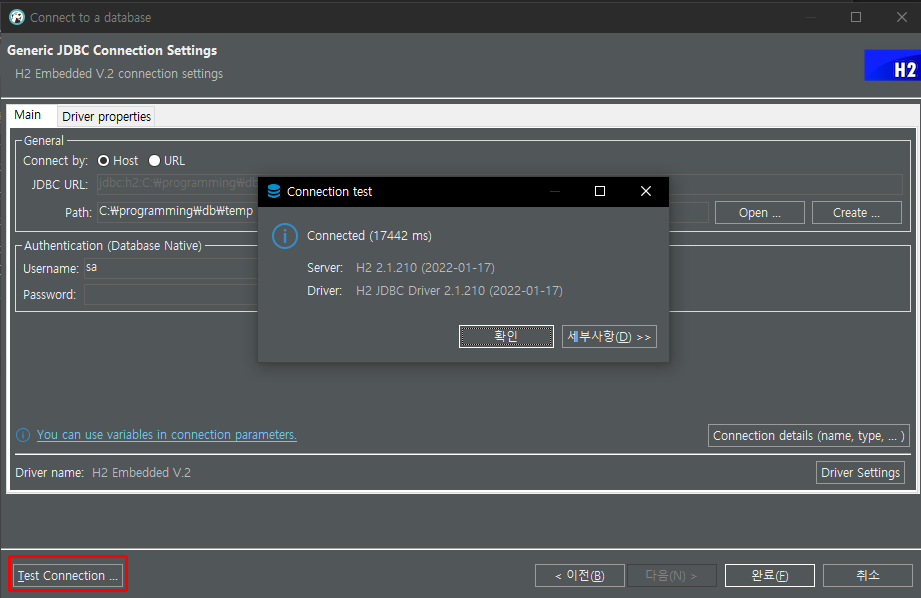Viewport: 921px width, 598px height.
Task: Select the Host radio button
Action: (103, 160)
